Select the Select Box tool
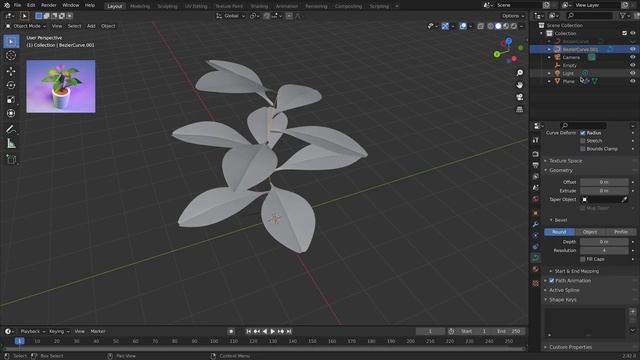The height and width of the screenshot is (360, 640). pyautogui.click(x=11, y=42)
